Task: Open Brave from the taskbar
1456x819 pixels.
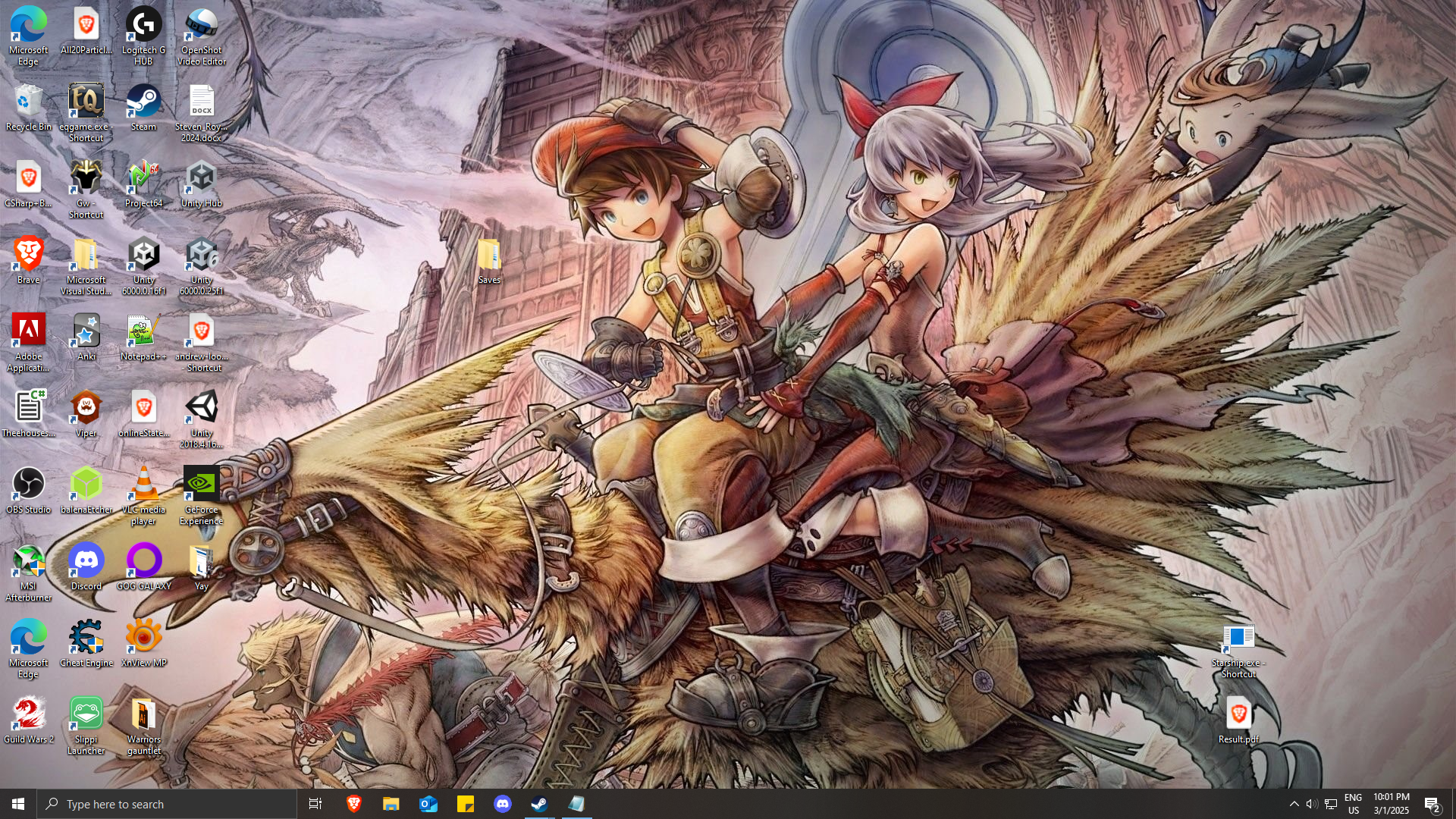Action: click(x=353, y=804)
